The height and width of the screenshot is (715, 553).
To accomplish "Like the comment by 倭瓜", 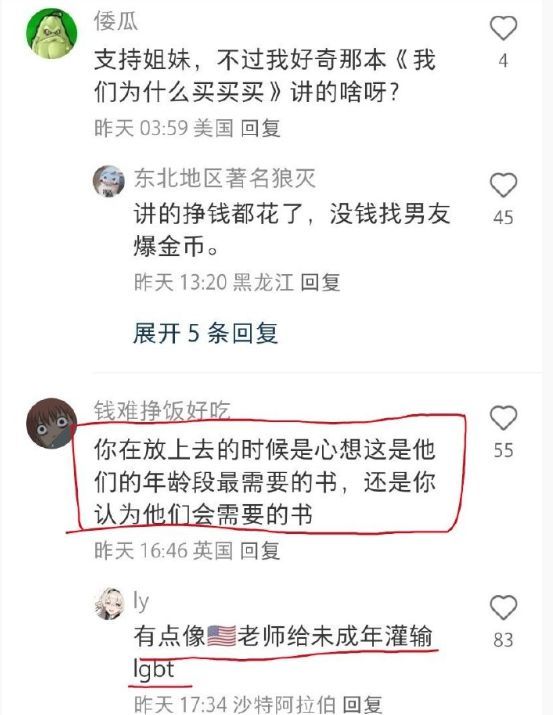I will click(x=503, y=28).
